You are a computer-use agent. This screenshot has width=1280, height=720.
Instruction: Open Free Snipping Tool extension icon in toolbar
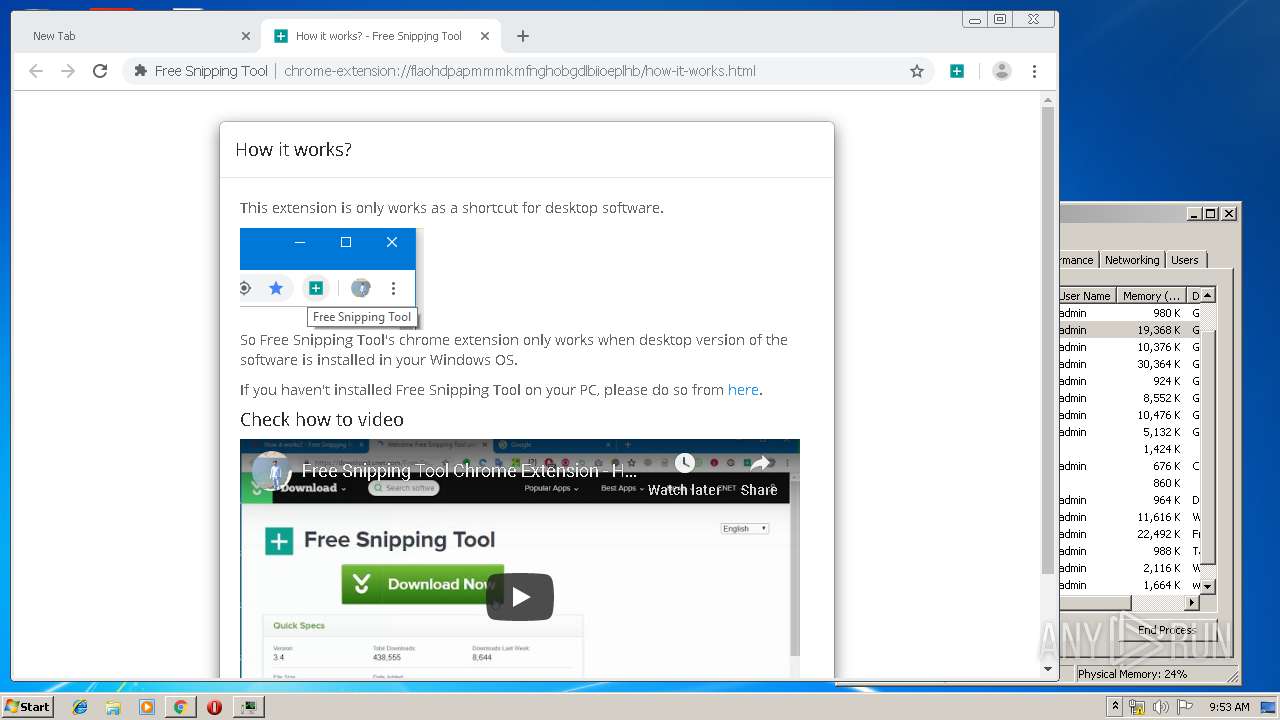[x=957, y=71]
